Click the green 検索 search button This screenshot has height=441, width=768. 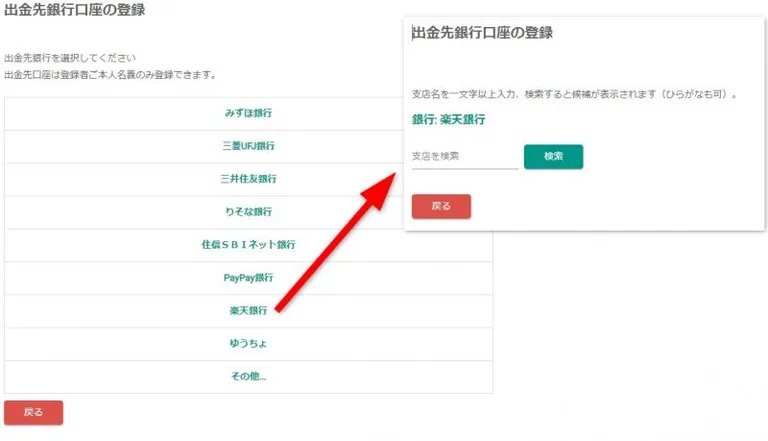click(x=553, y=156)
